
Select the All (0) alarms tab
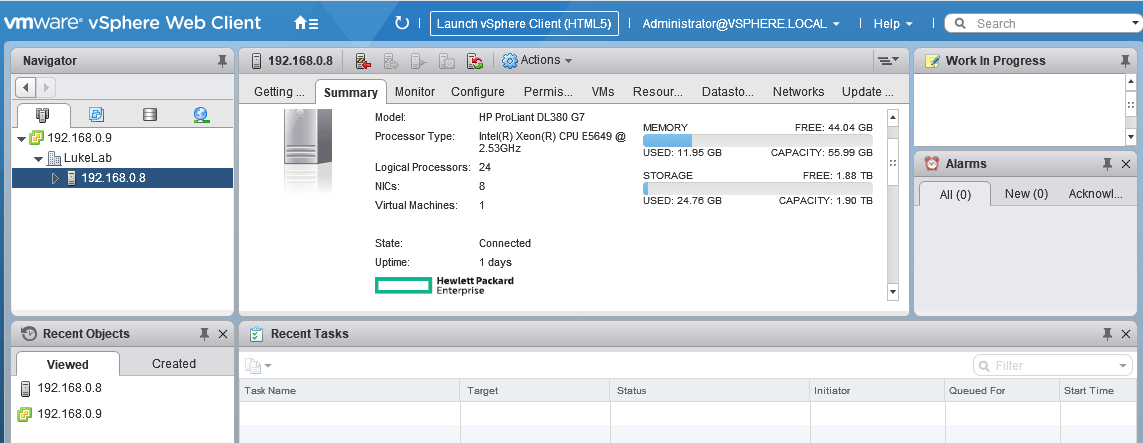tap(955, 195)
